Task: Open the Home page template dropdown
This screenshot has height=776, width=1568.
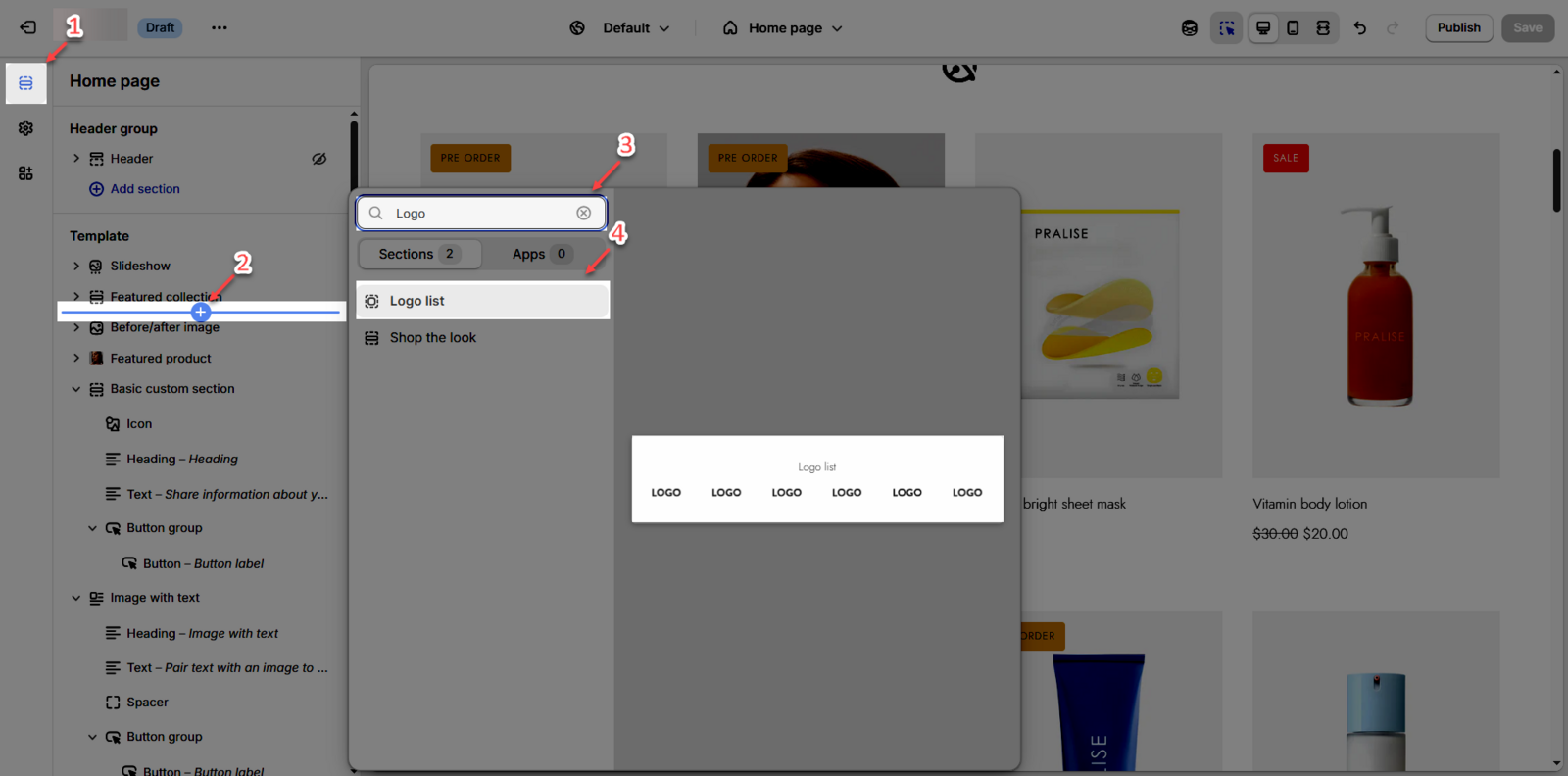Action: coord(783,27)
